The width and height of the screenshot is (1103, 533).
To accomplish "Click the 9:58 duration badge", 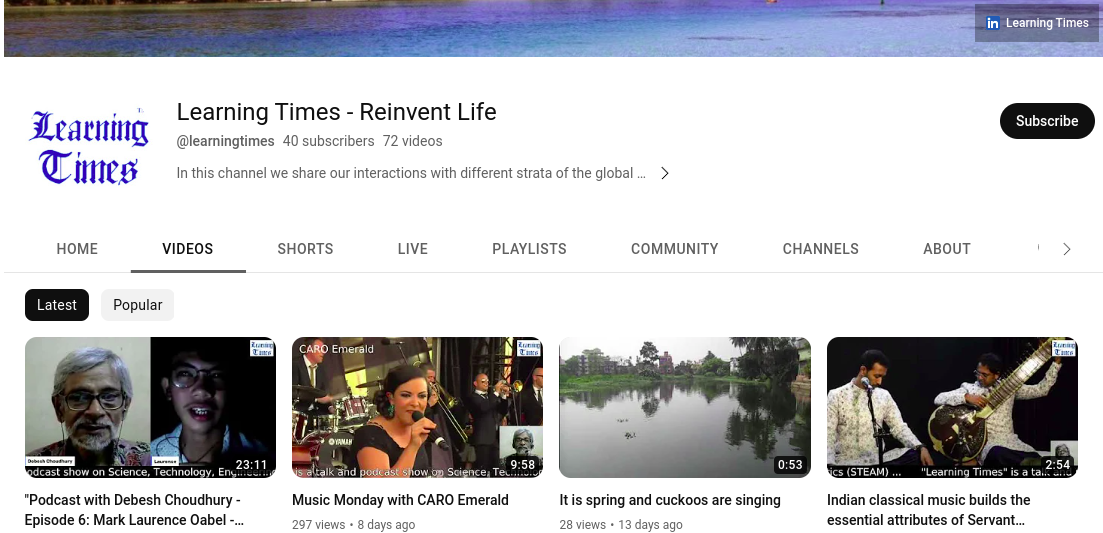I will coord(523,465).
